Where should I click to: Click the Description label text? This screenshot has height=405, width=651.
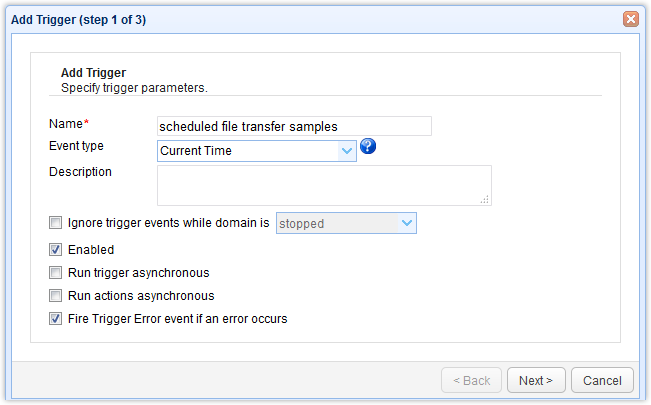80,171
